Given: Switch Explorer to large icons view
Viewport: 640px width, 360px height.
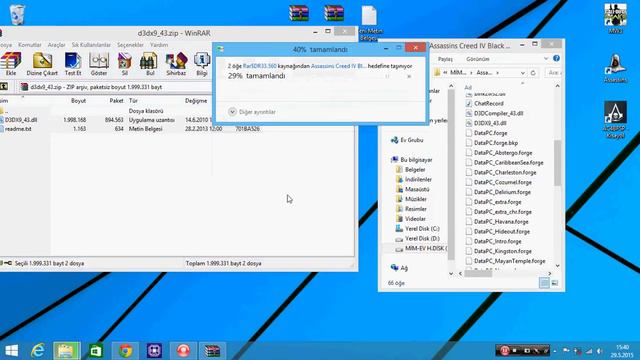Looking at the screenshot, I should pyautogui.click(x=555, y=282).
